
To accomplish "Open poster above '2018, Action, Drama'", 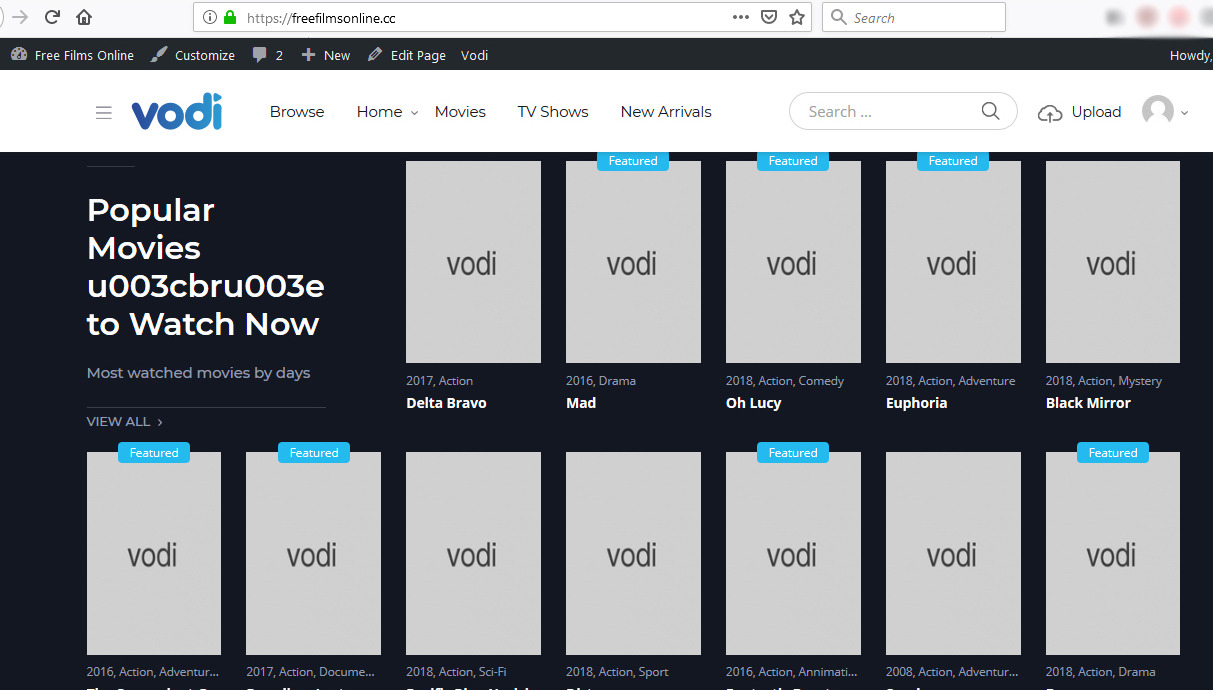I will tap(1113, 553).
